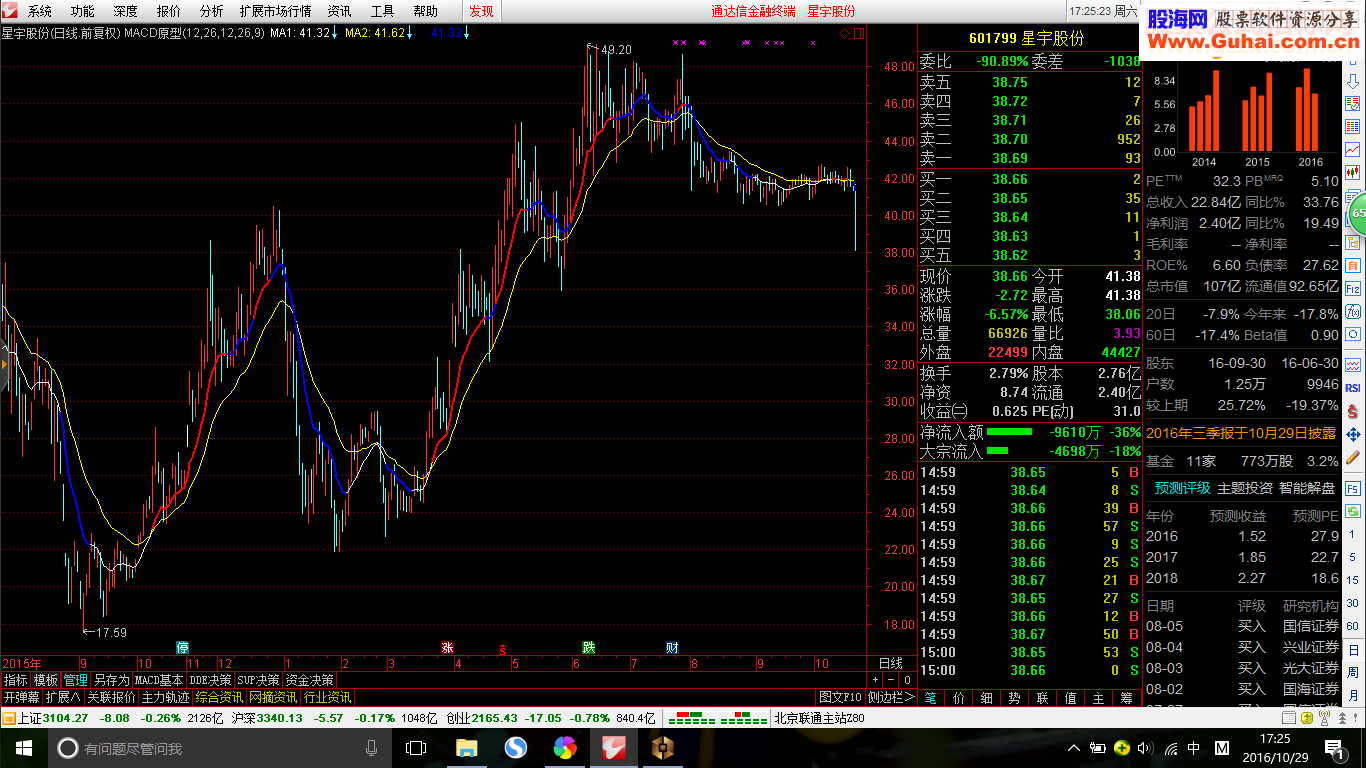Click the F5 sidebar icon
Screen dimensions: 1366x768
click(1353, 488)
